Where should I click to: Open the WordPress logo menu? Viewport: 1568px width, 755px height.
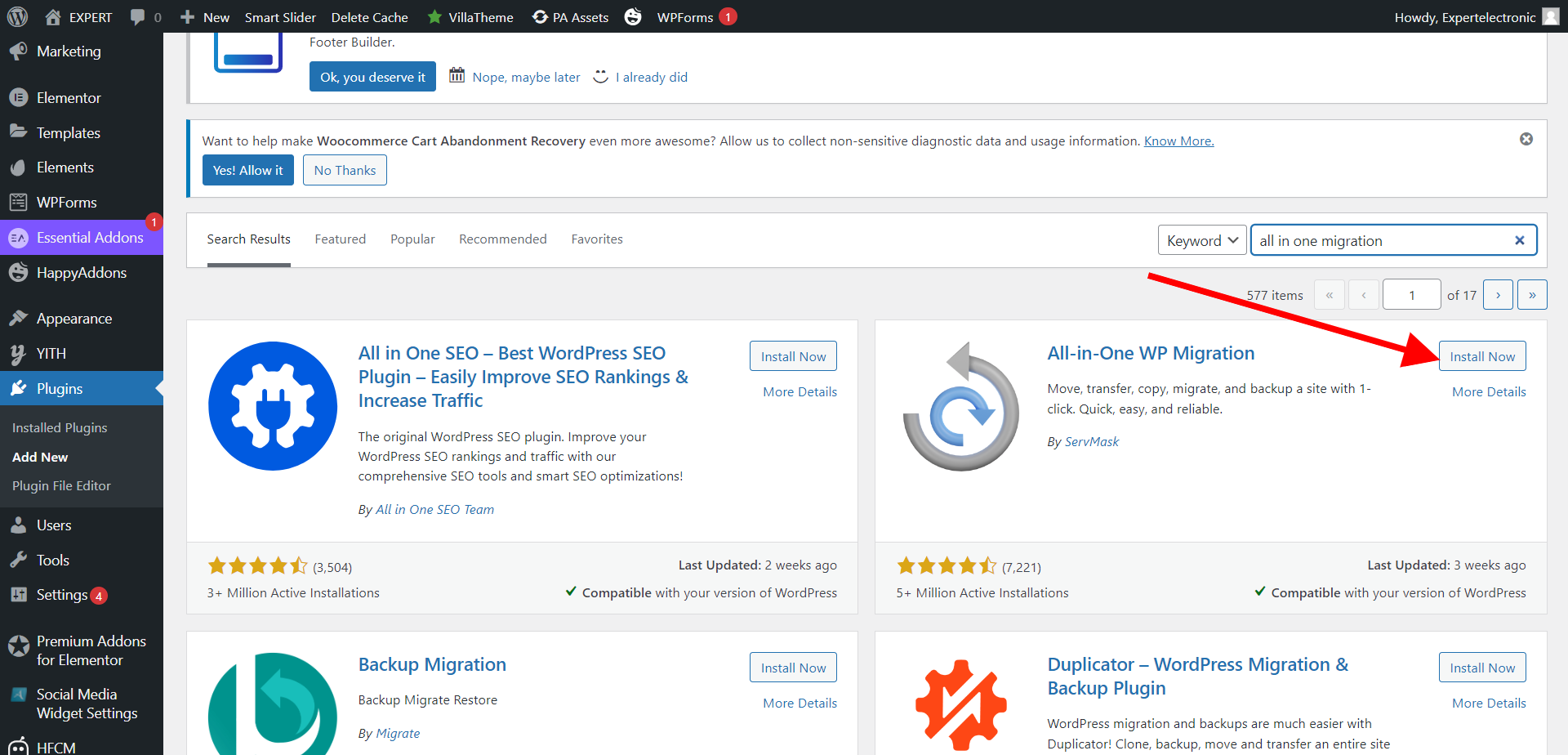coord(17,16)
